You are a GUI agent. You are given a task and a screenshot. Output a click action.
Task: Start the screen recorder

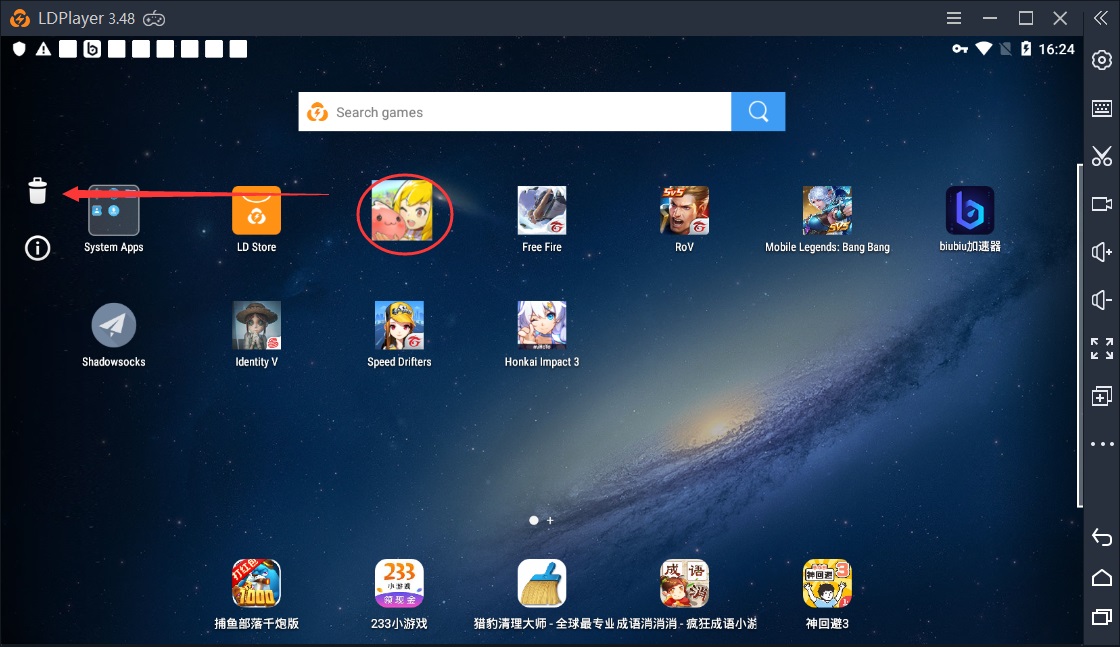click(x=1102, y=204)
